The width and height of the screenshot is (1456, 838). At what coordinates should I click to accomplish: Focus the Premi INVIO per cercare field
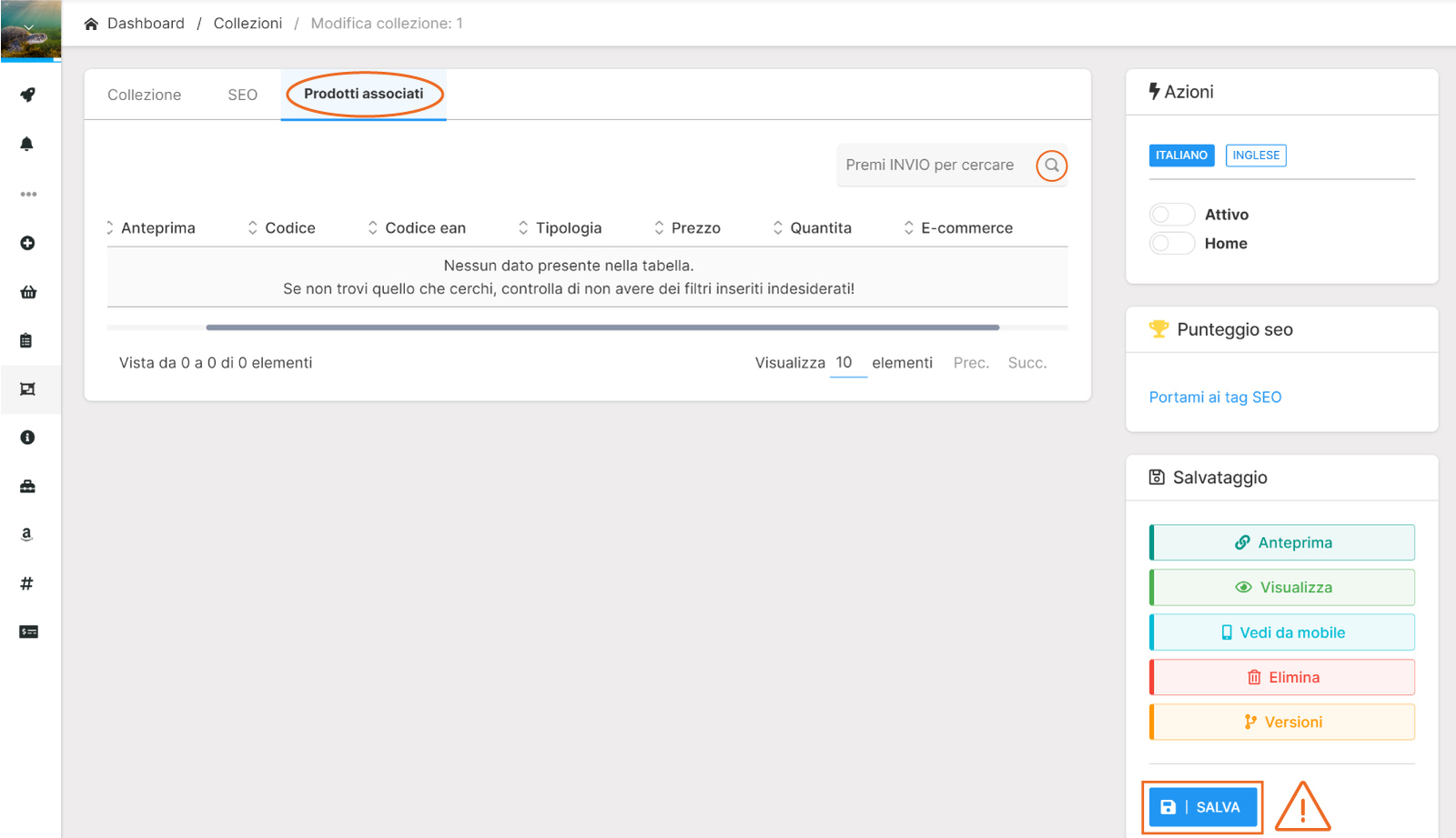click(x=929, y=166)
